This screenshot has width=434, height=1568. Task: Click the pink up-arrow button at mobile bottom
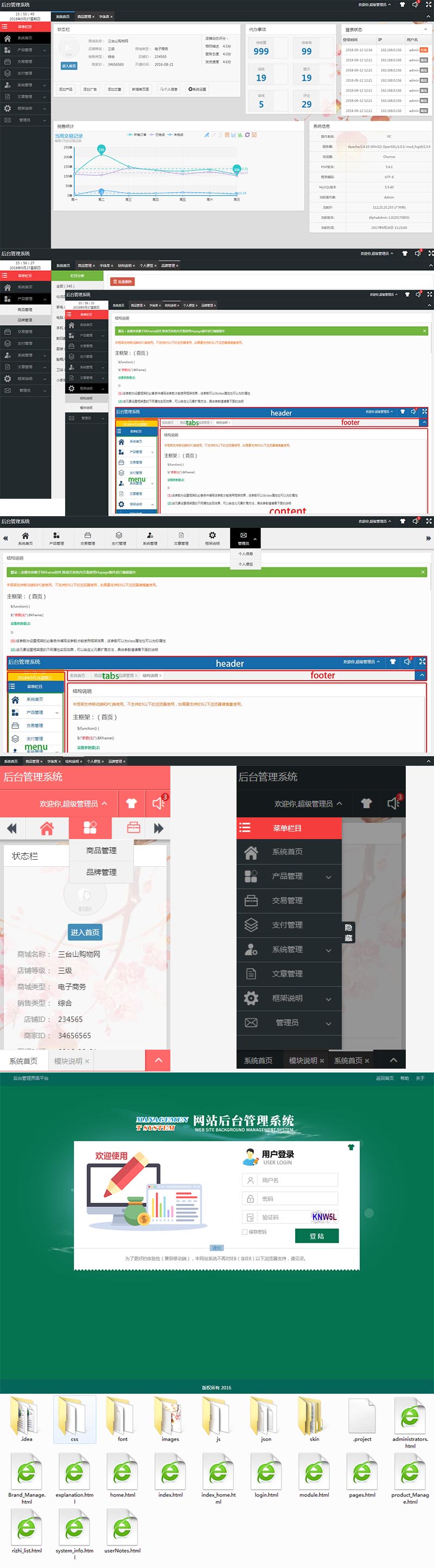158,1060
